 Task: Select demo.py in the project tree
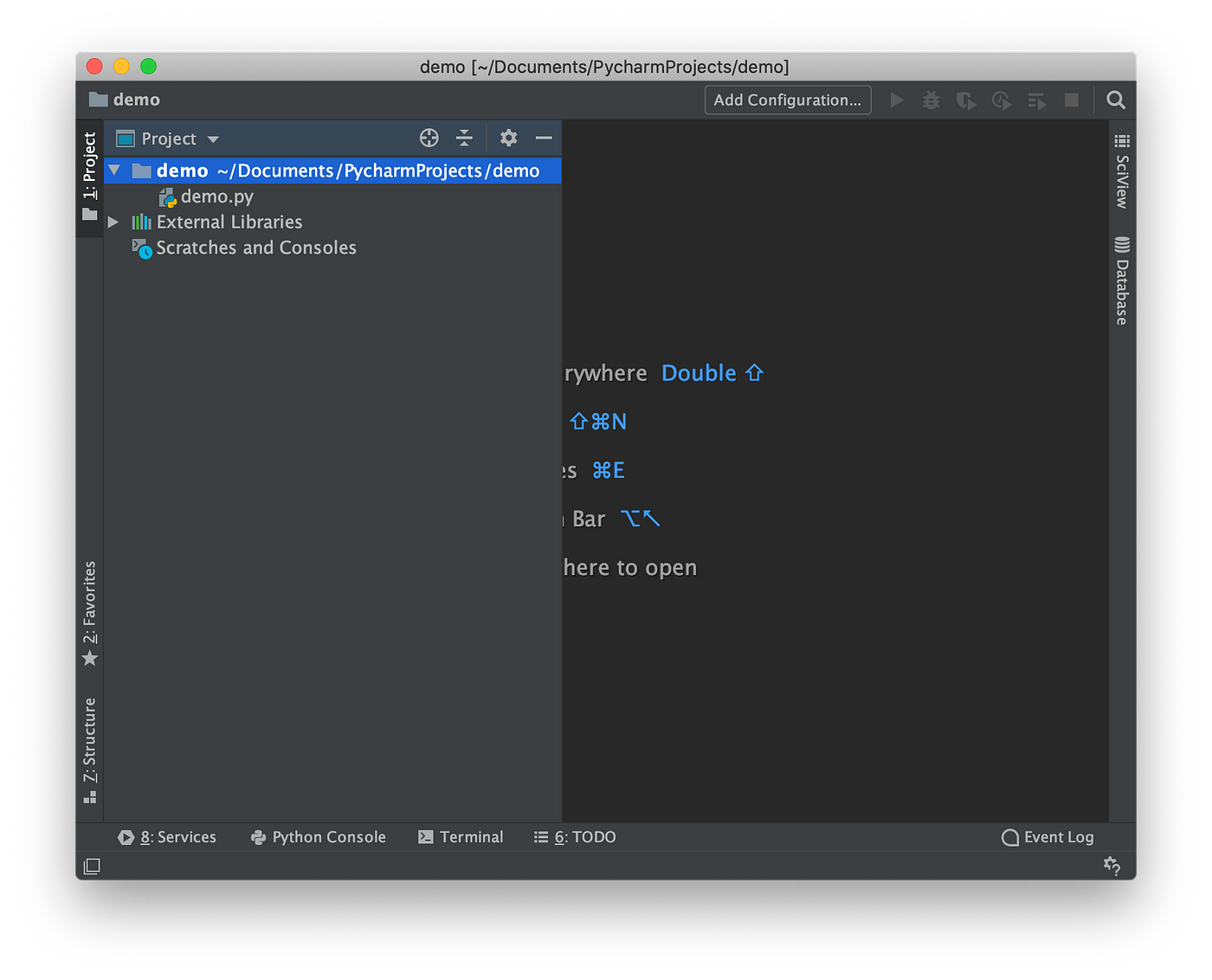click(216, 197)
